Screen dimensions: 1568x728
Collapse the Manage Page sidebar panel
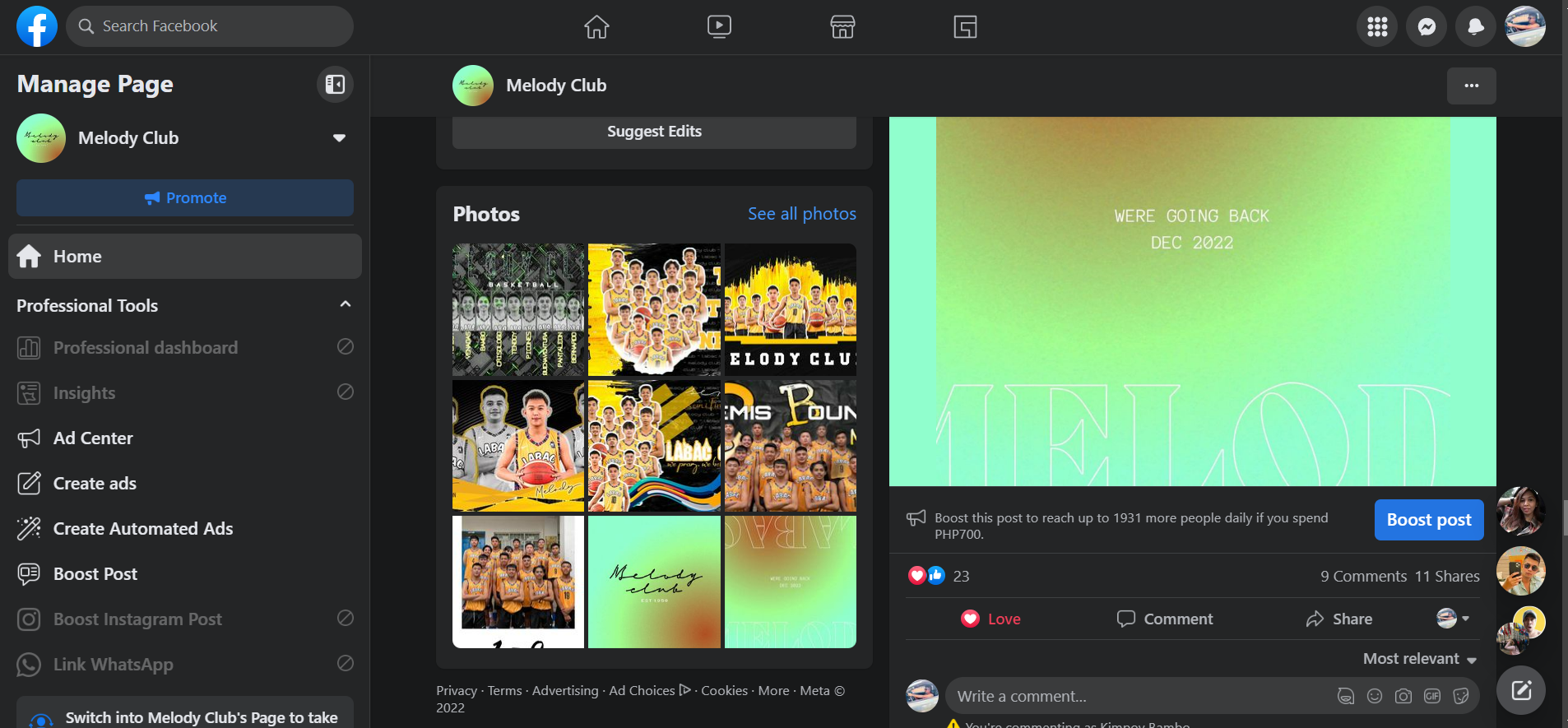click(335, 84)
